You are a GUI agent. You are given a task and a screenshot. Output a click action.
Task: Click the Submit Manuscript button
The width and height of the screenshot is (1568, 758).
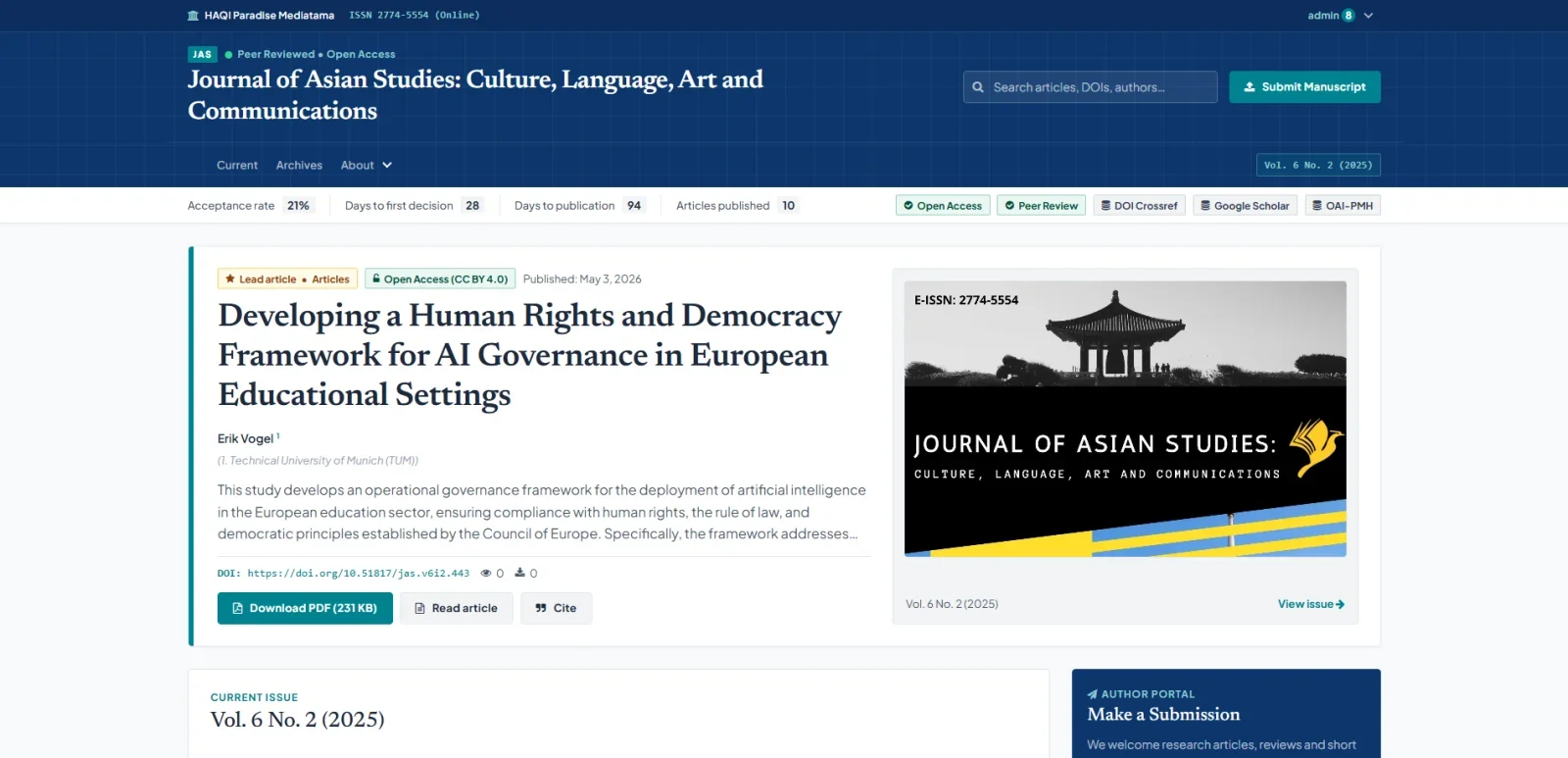click(x=1304, y=87)
